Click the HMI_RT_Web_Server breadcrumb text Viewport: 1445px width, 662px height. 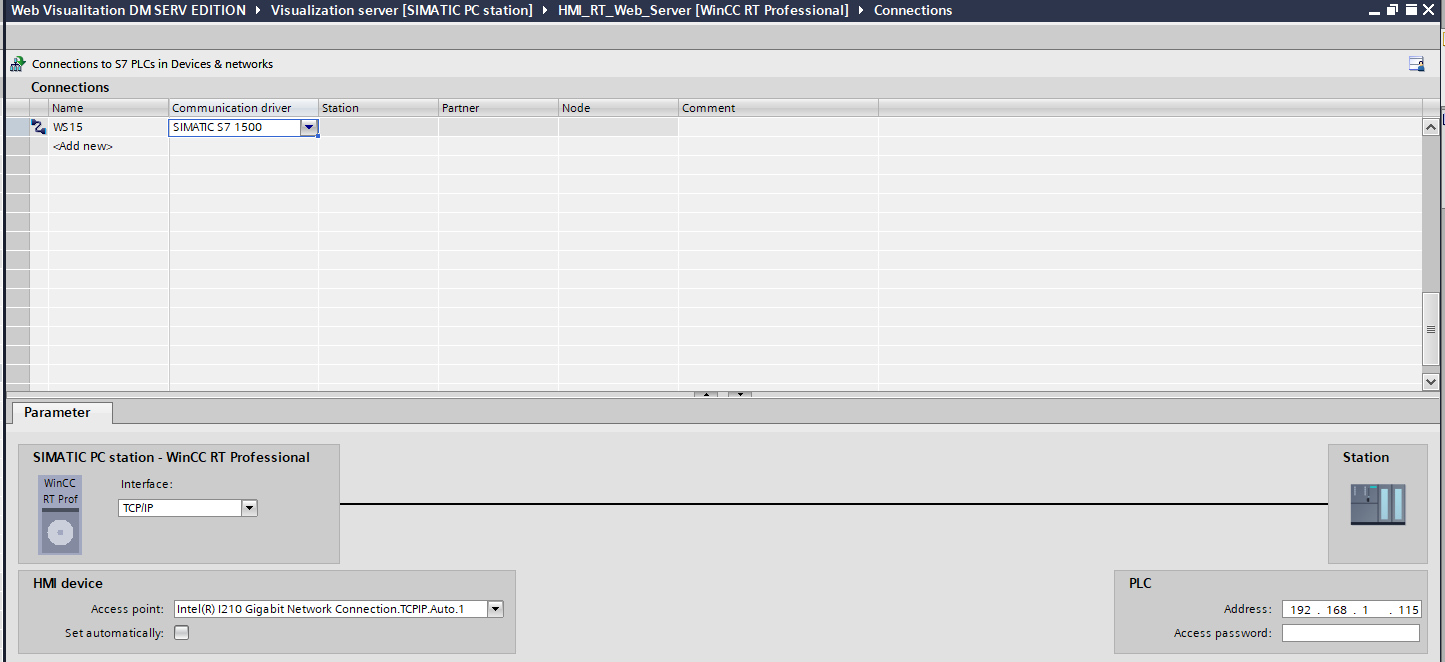point(703,10)
